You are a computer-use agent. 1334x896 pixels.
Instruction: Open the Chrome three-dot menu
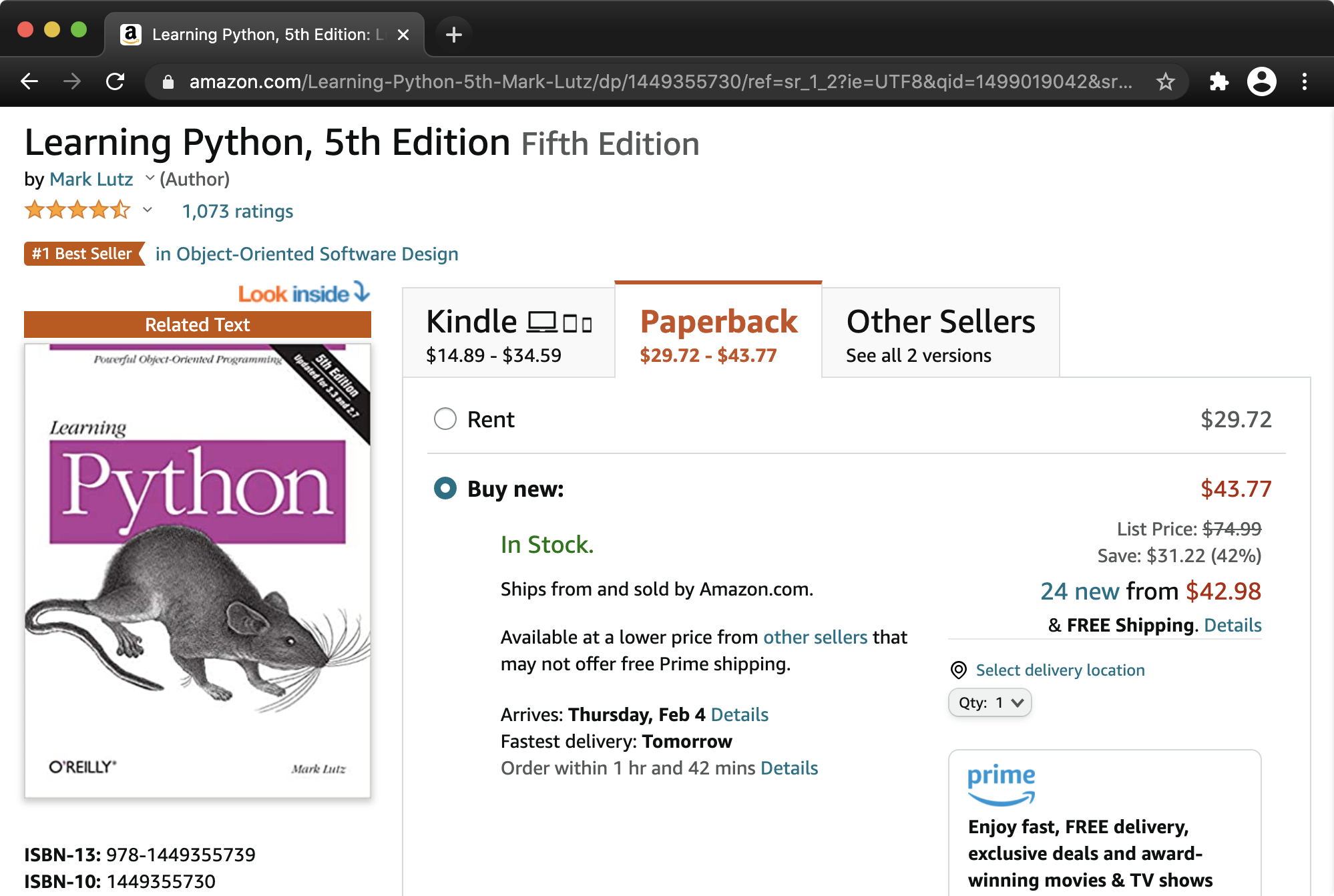(1304, 81)
